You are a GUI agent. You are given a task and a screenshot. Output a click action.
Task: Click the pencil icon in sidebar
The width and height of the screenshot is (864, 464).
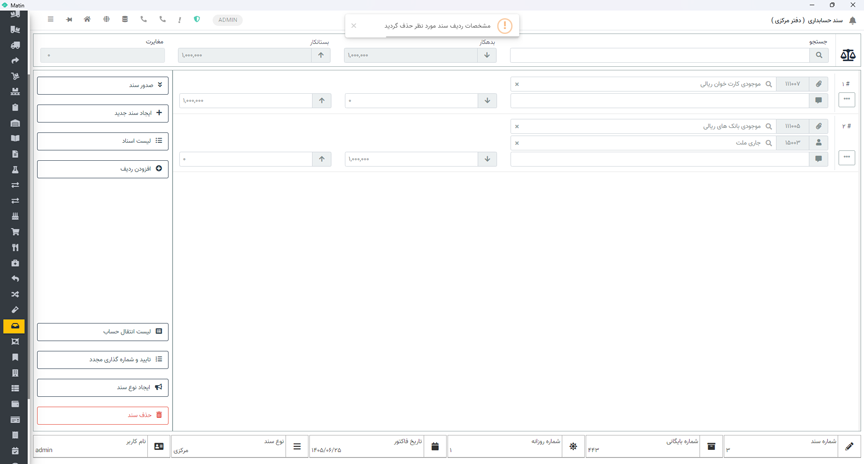click(x=15, y=310)
